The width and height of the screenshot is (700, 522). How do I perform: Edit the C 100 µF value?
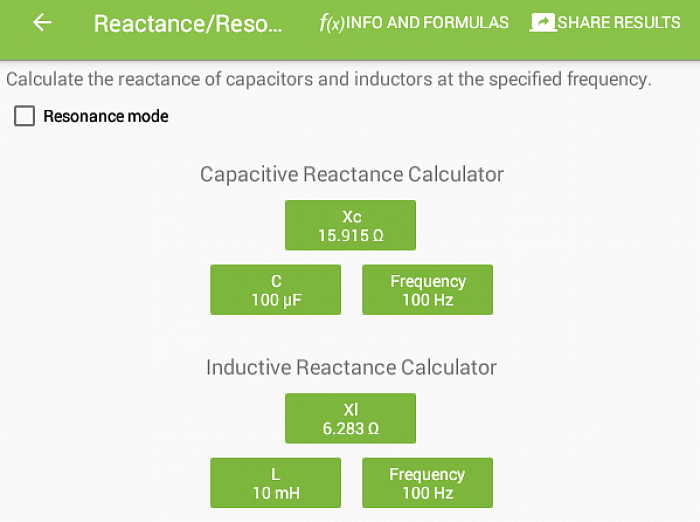275,290
